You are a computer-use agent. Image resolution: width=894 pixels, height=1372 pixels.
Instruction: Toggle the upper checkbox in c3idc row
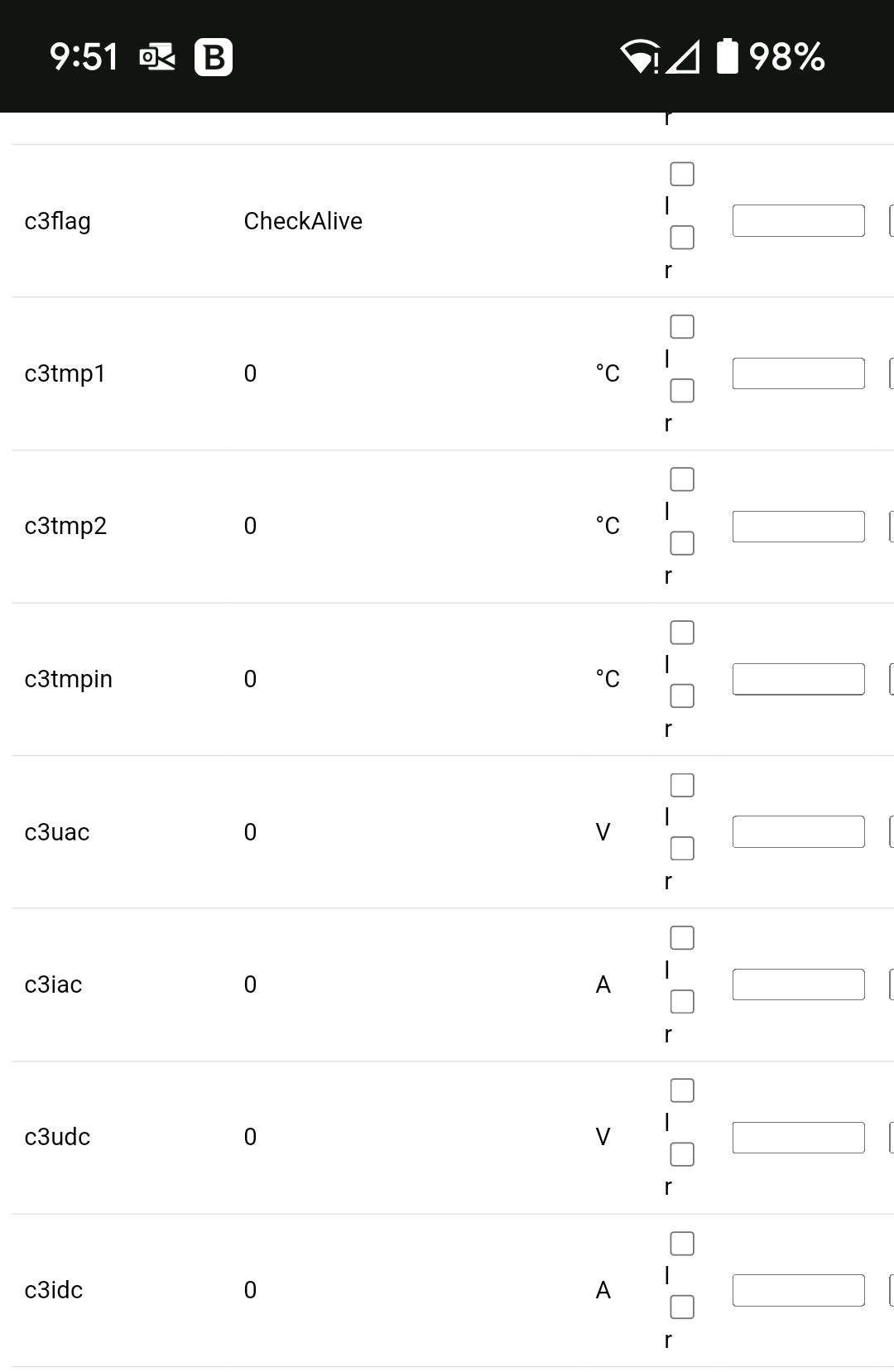click(682, 1244)
